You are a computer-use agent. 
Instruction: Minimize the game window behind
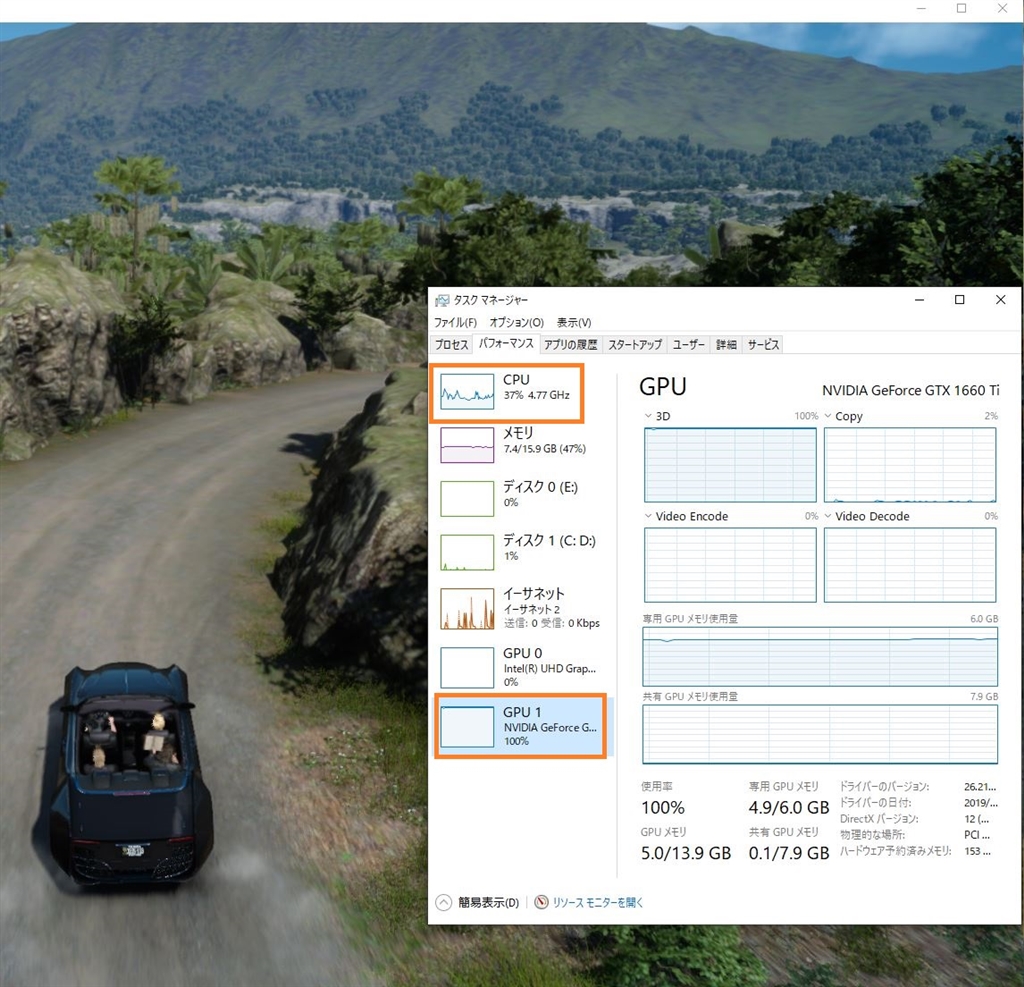921,8
